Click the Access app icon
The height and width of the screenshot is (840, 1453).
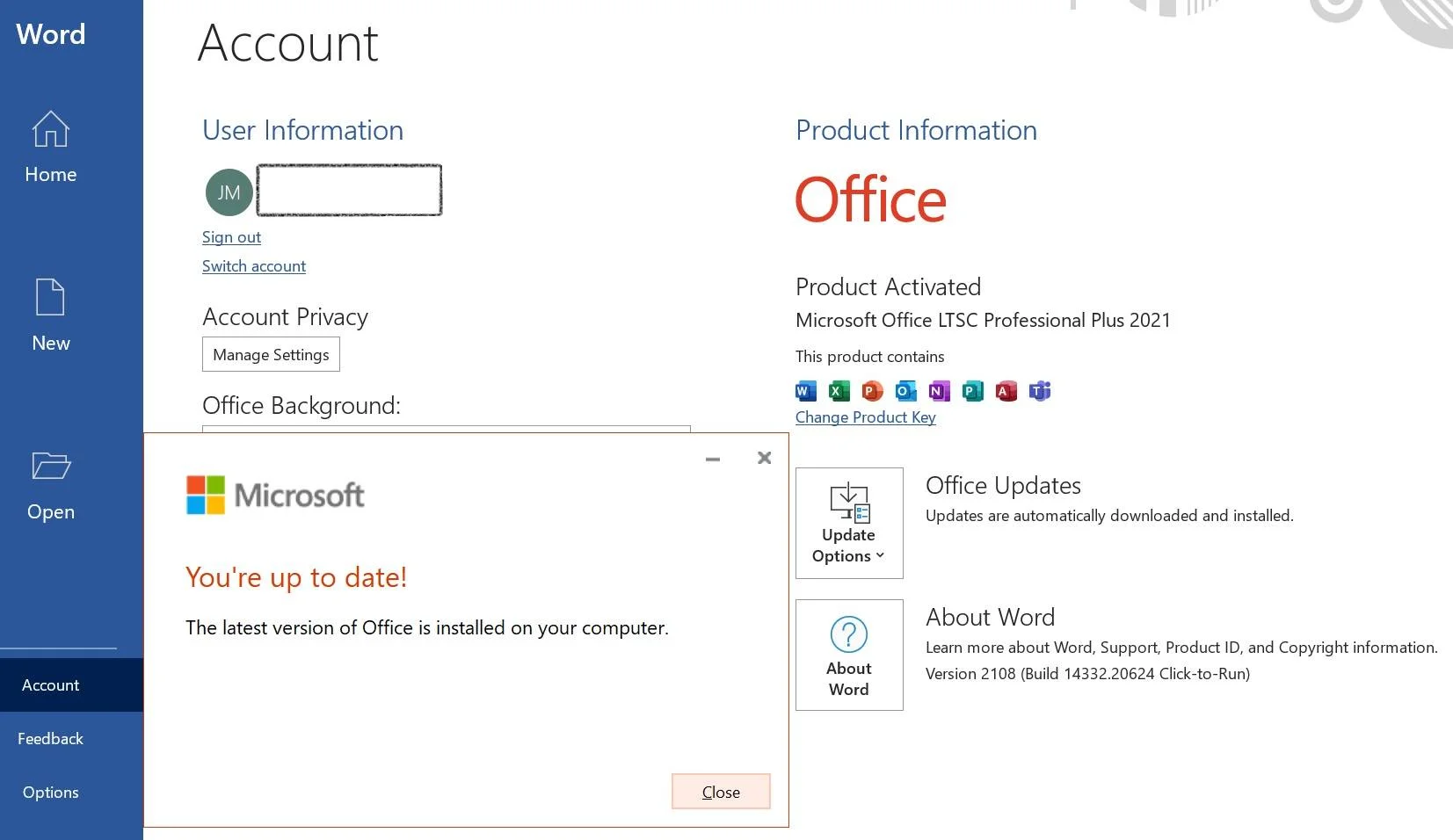(x=1006, y=391)
